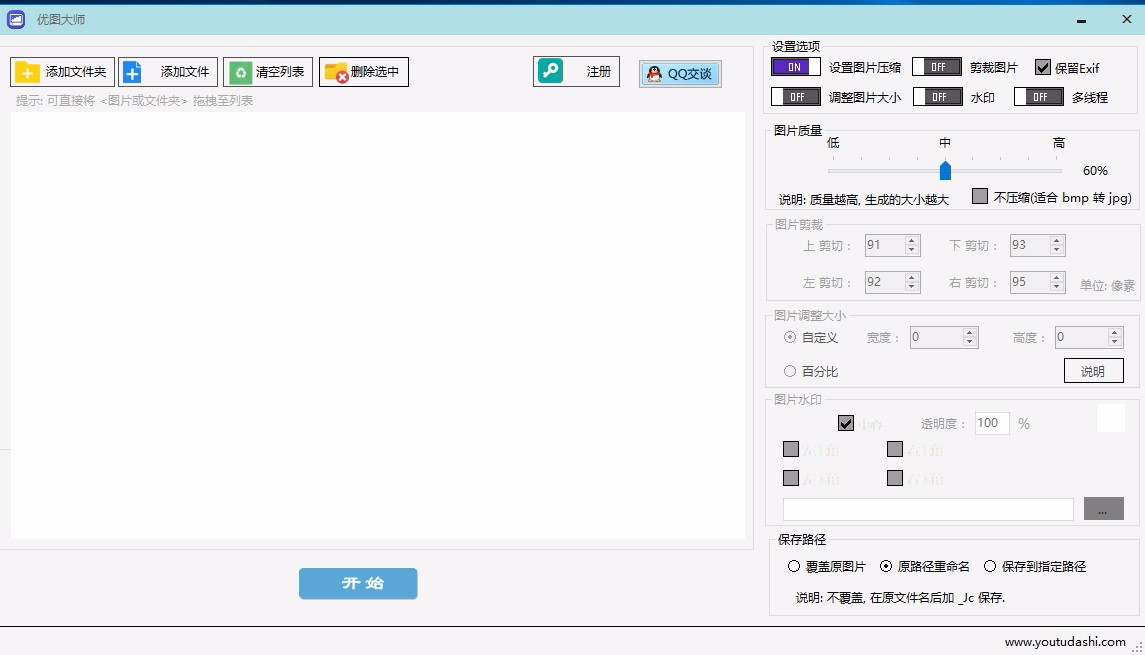Switch on the 水印 watermark toggle
This screenshot has height=655, width=1145.
937,96
